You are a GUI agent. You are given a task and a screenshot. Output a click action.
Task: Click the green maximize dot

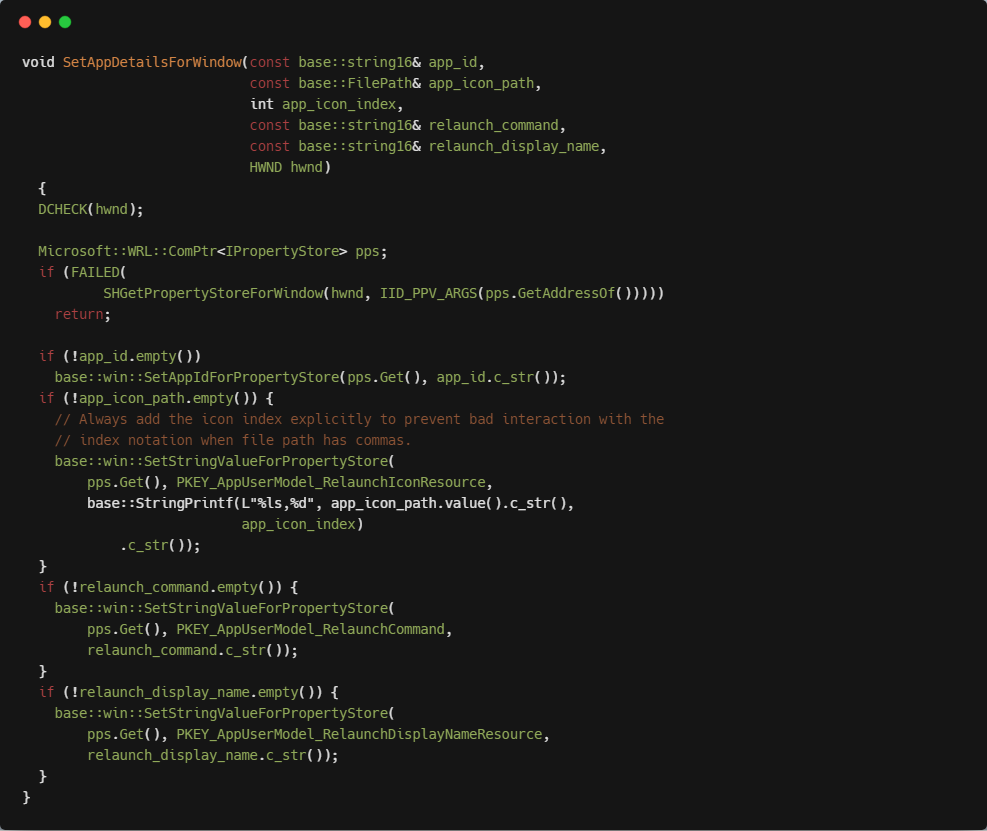pos(65,22)
